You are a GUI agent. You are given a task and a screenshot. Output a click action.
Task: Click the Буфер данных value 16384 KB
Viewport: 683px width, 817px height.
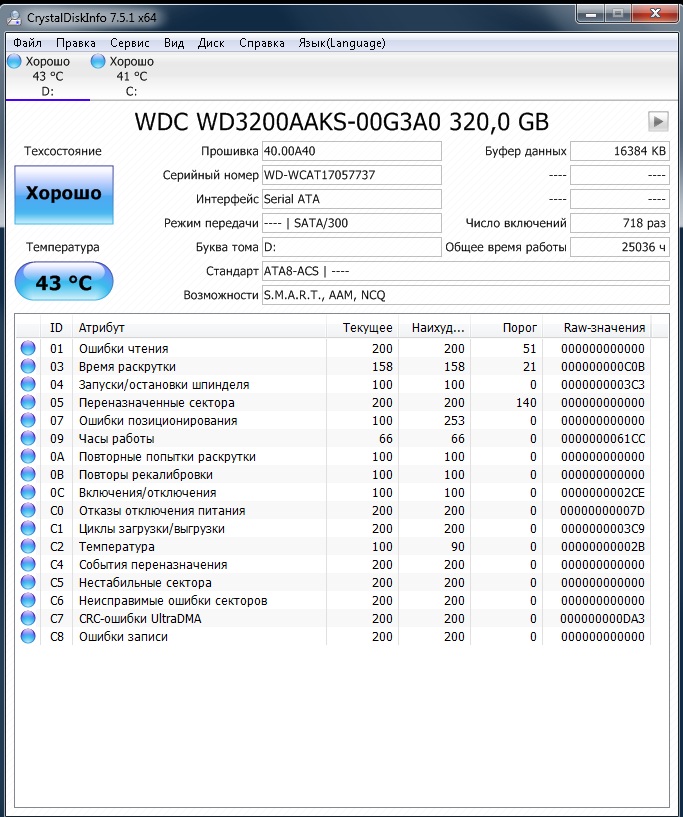620,151
